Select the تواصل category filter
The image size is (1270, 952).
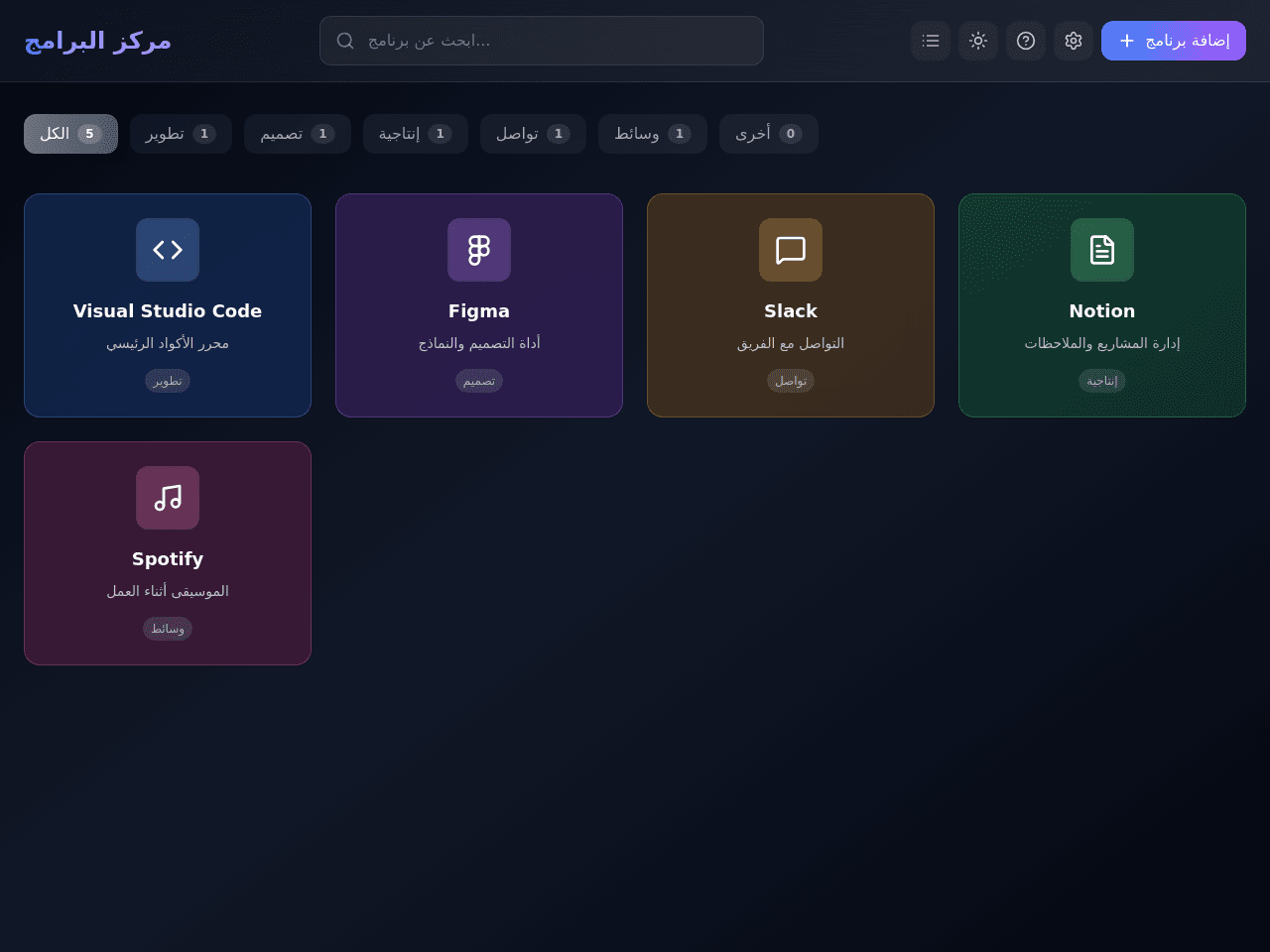tap(533, 134)
